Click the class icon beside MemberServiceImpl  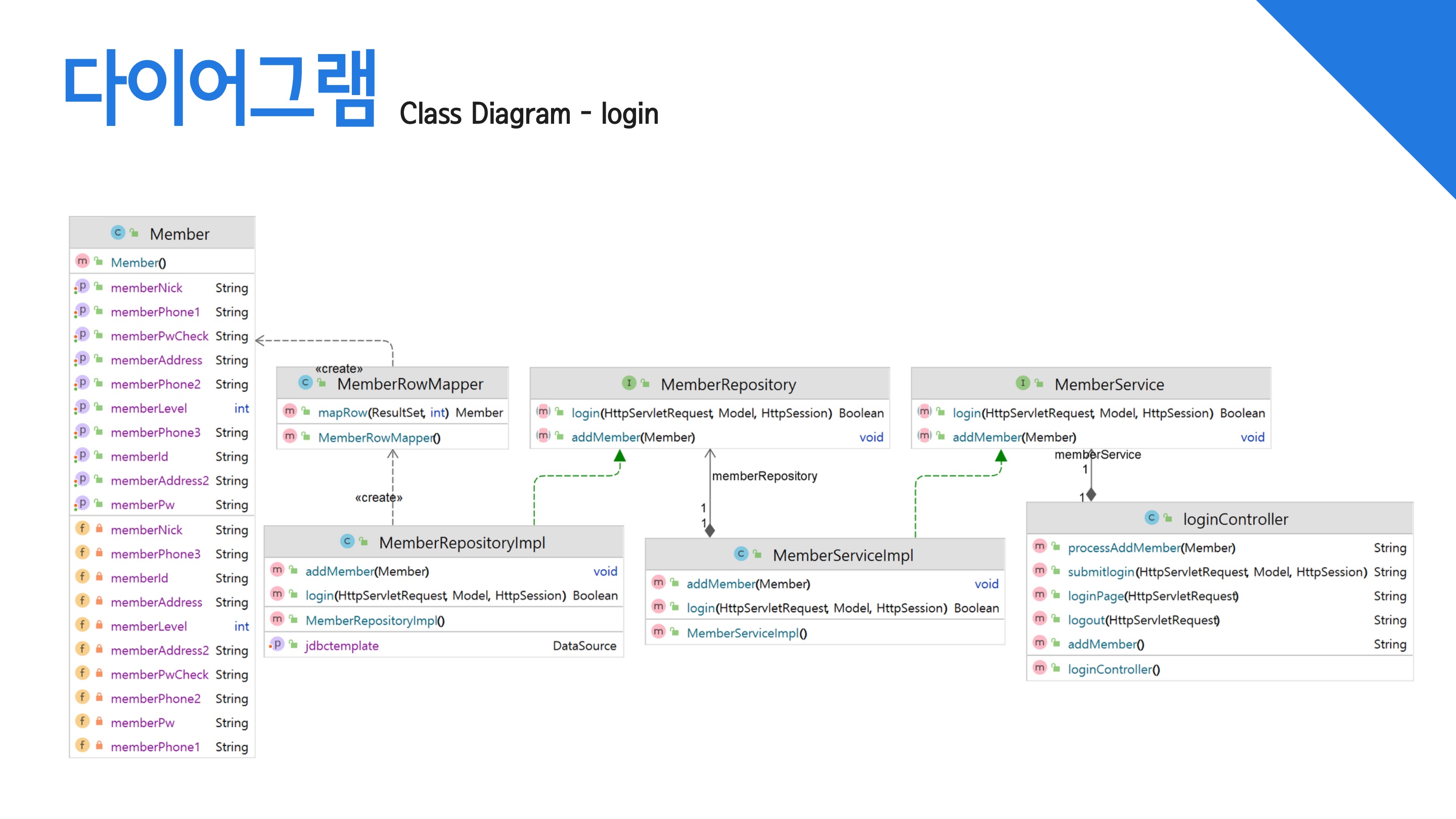(x=741, y=554)
